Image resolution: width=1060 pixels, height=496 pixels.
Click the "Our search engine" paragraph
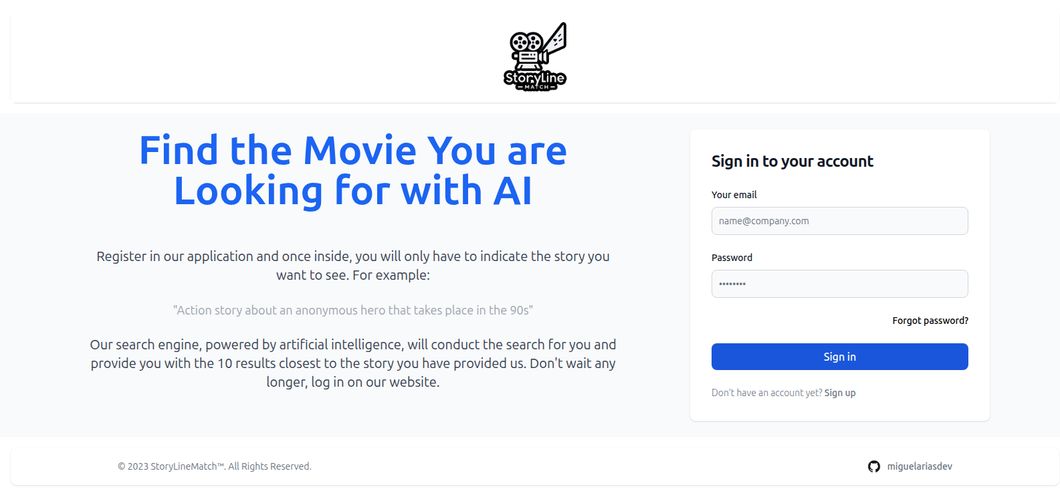(x=353, y=363)
